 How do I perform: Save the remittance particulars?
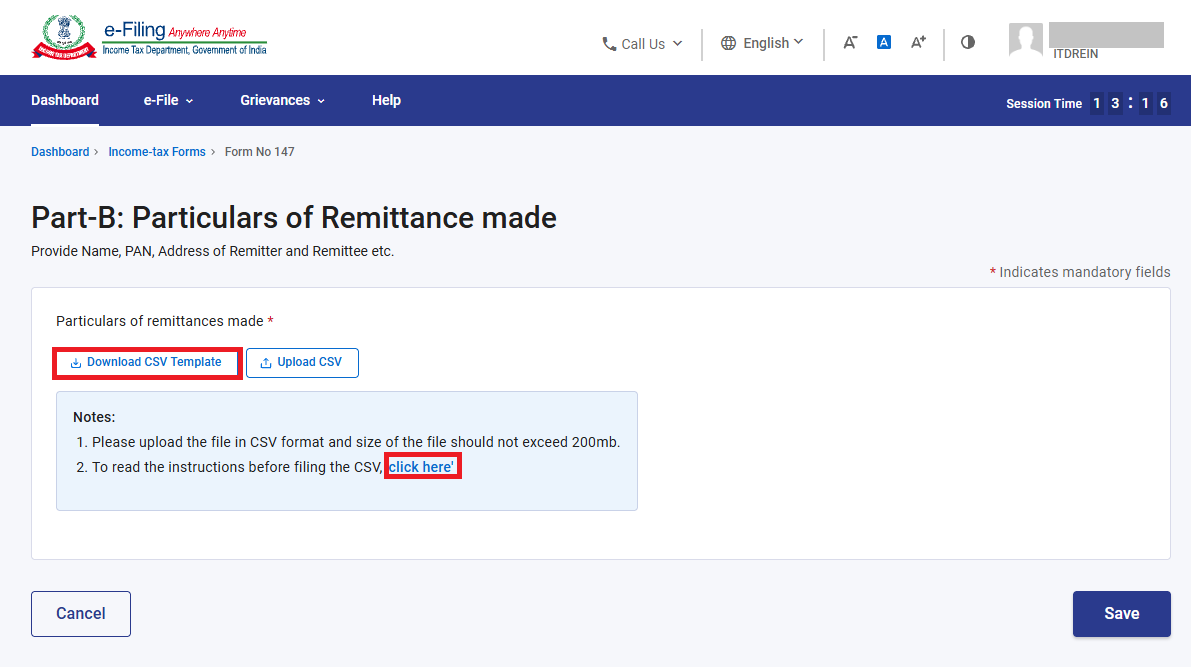click(1121, 614)
